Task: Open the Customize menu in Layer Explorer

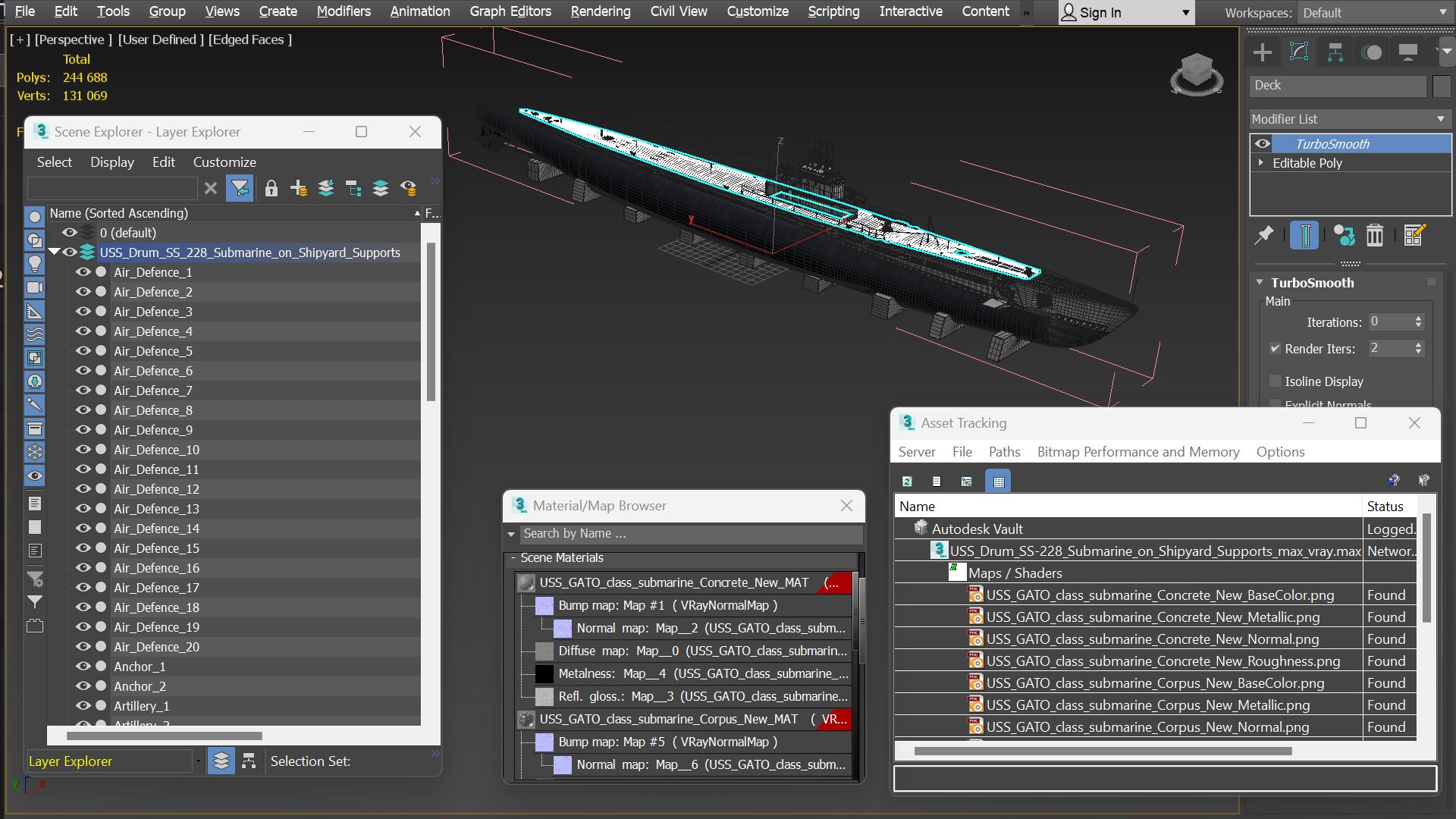Action: [x=224, y=162]
